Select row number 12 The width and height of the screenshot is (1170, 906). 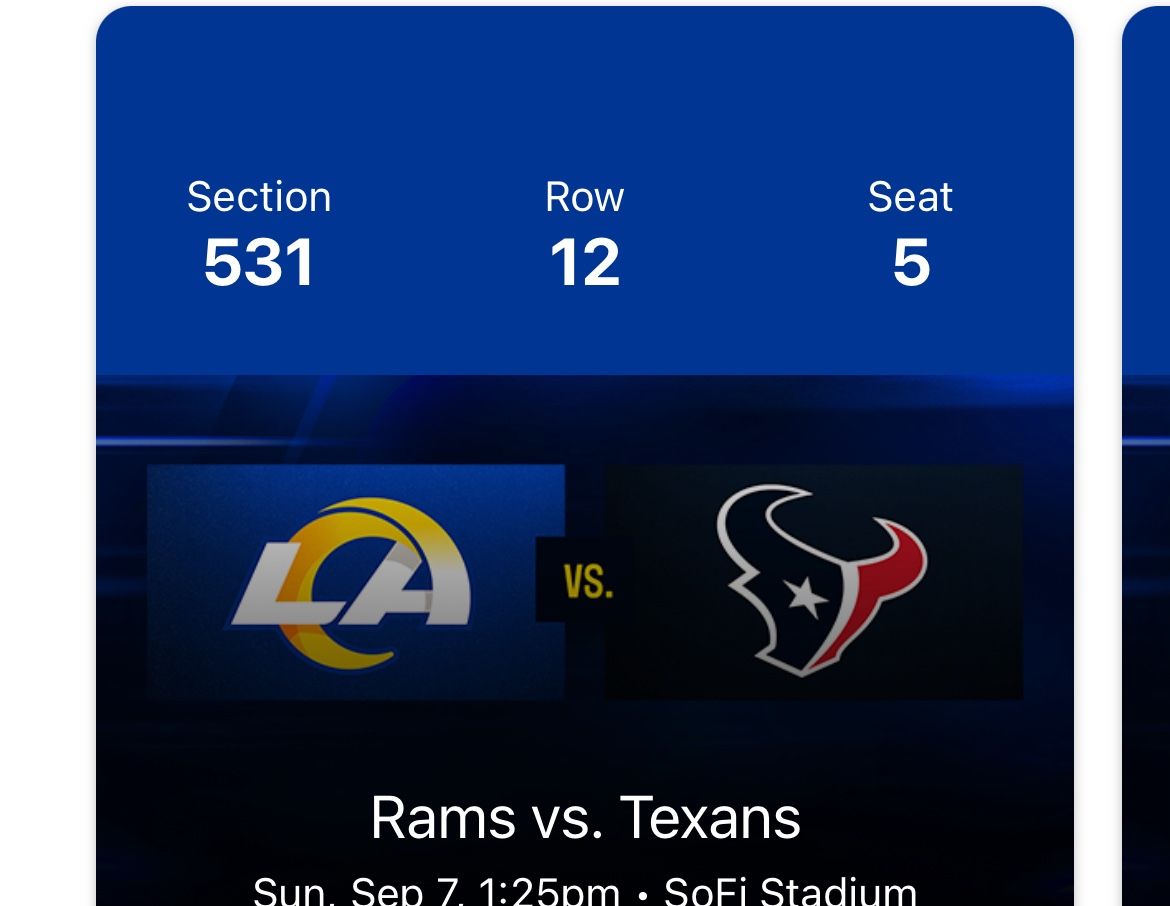(585, 263)
